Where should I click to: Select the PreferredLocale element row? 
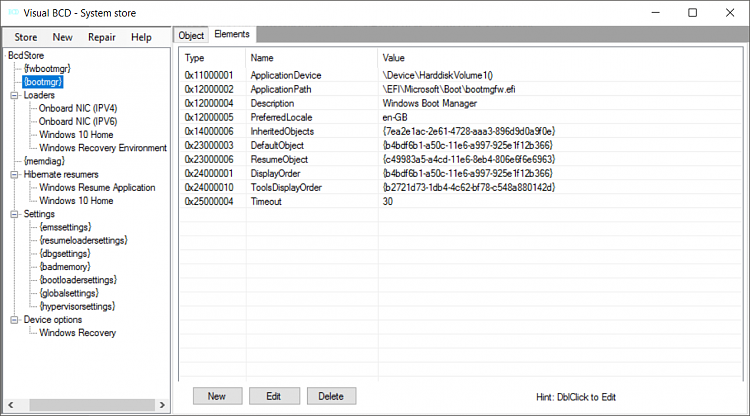pyautogui.click(x=462, y=118)
